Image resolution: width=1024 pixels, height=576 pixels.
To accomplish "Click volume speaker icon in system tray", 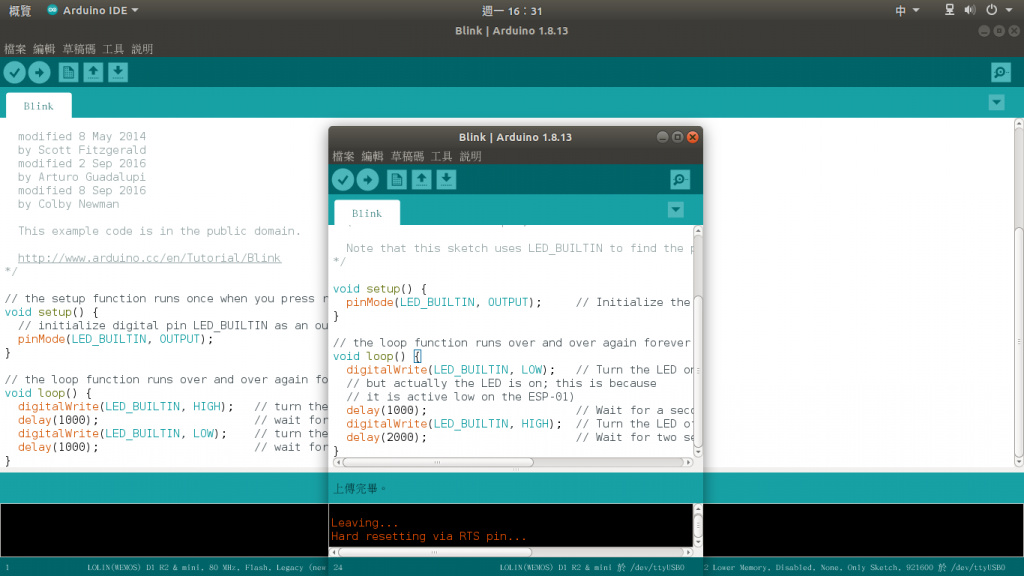I will 970,10.
